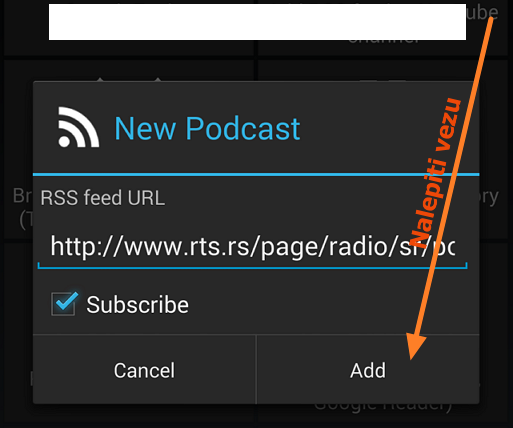This screenshot has height=428, width=513.
Task: Click the blue underline of the URL field
Action: [252, 267]
